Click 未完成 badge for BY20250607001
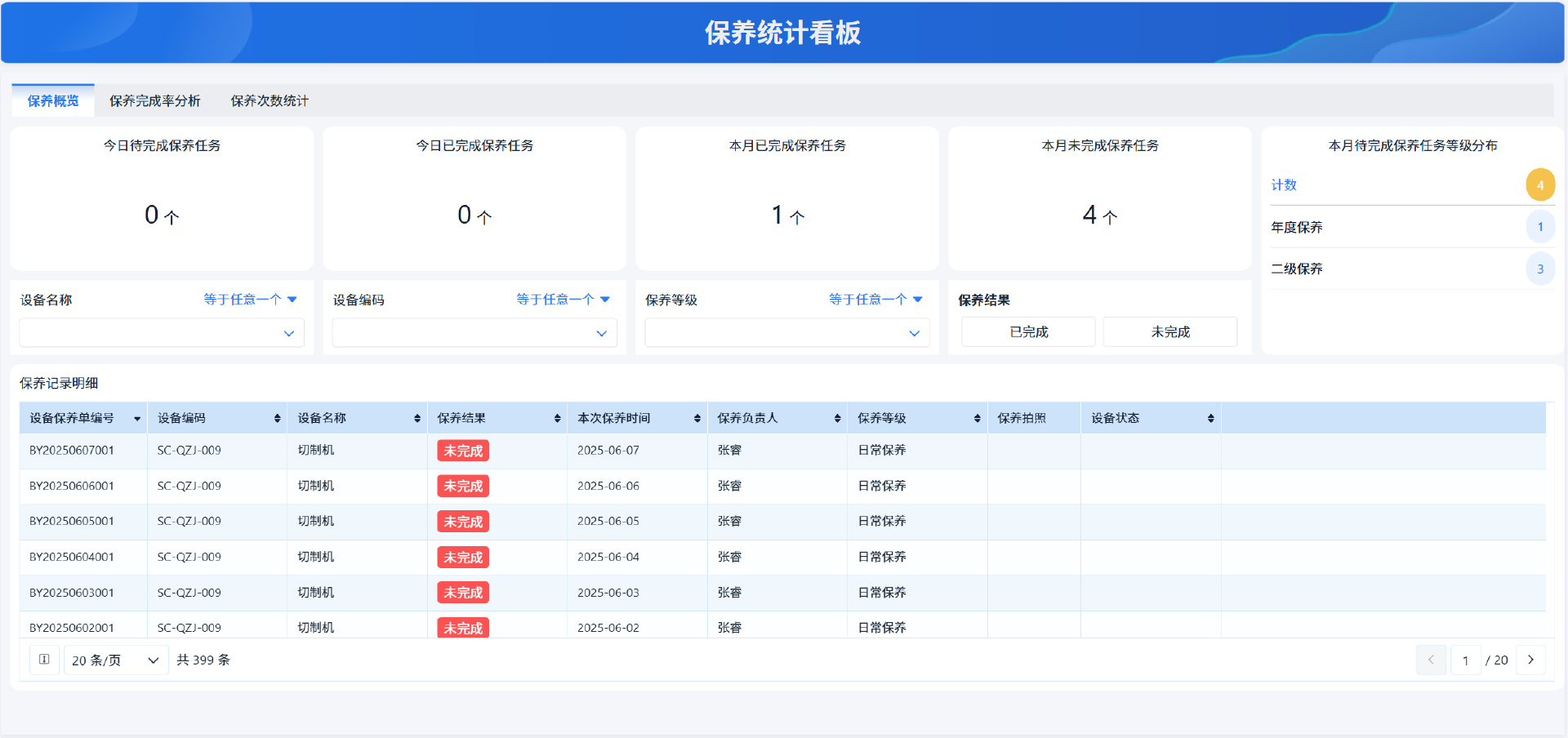This screenshot has width=1568, height=738. click(463, 451)
